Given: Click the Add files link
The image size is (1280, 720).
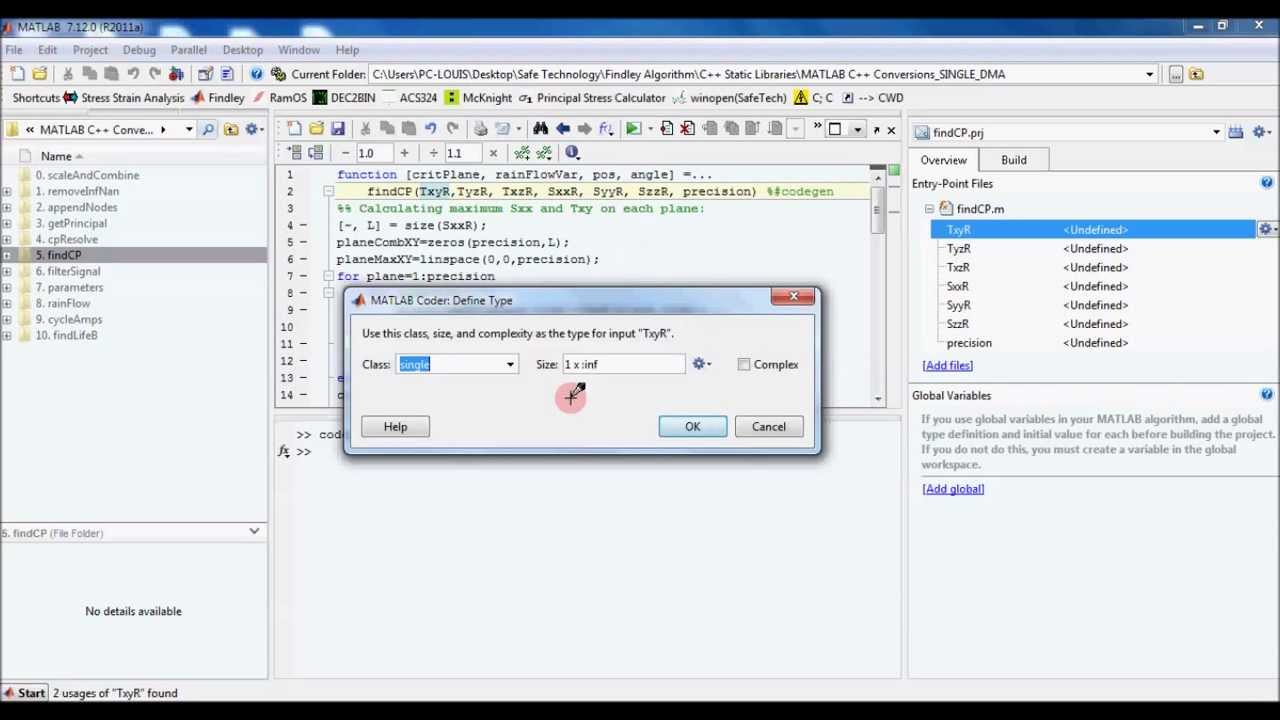Looking at the screenshot, I should click(946, 365).
